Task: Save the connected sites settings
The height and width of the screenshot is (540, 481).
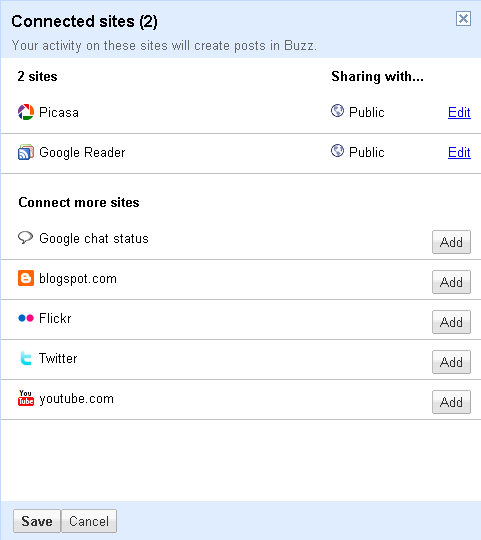Action: [x=37, y=521]
